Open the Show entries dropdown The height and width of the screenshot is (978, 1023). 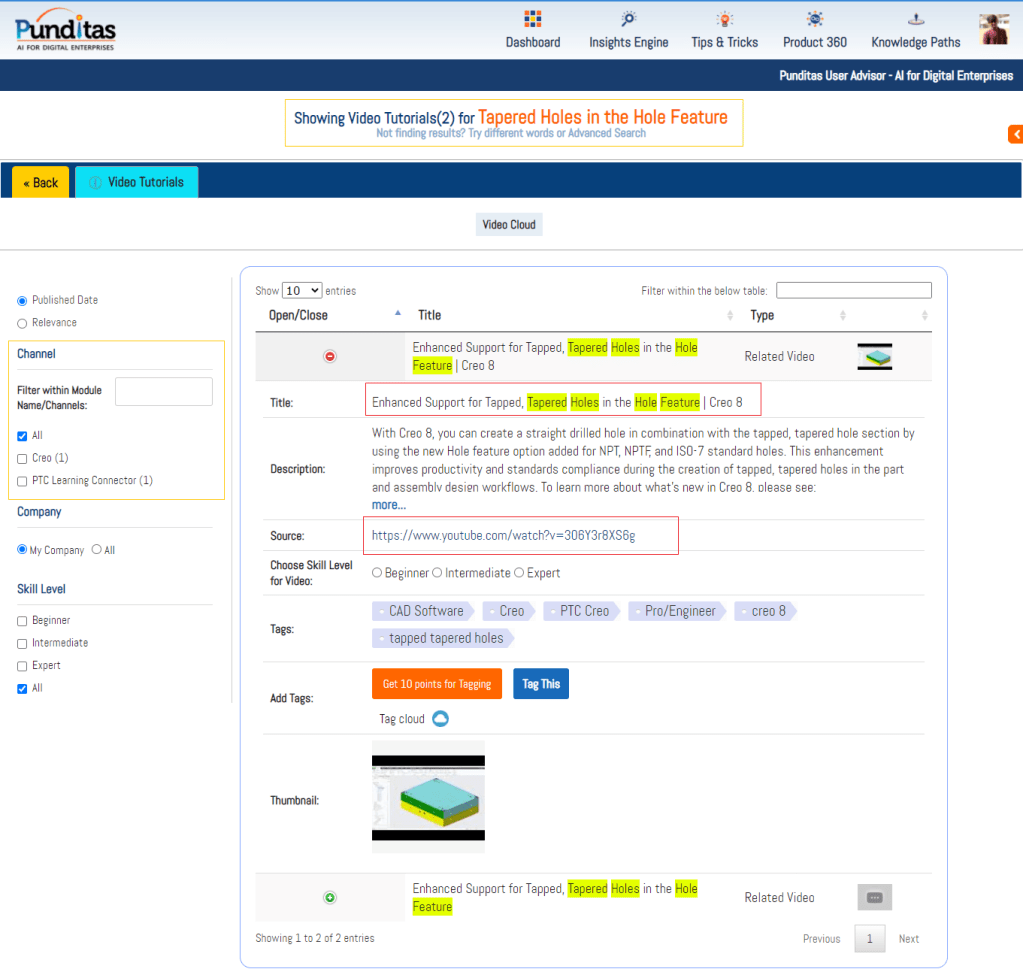pyautogui.click(x=302, y=291)
